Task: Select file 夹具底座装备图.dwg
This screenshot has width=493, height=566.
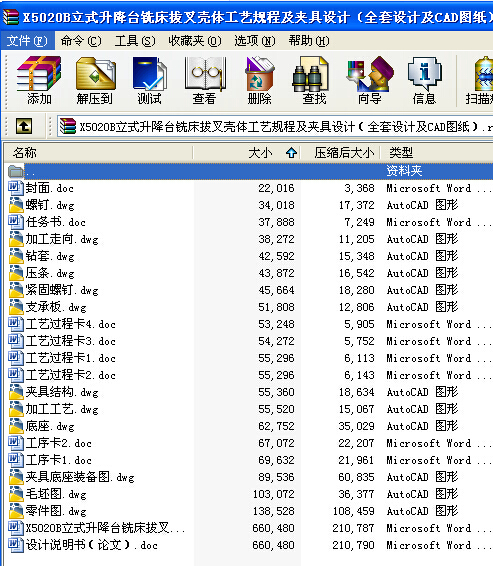Action: tap(80, 477)
